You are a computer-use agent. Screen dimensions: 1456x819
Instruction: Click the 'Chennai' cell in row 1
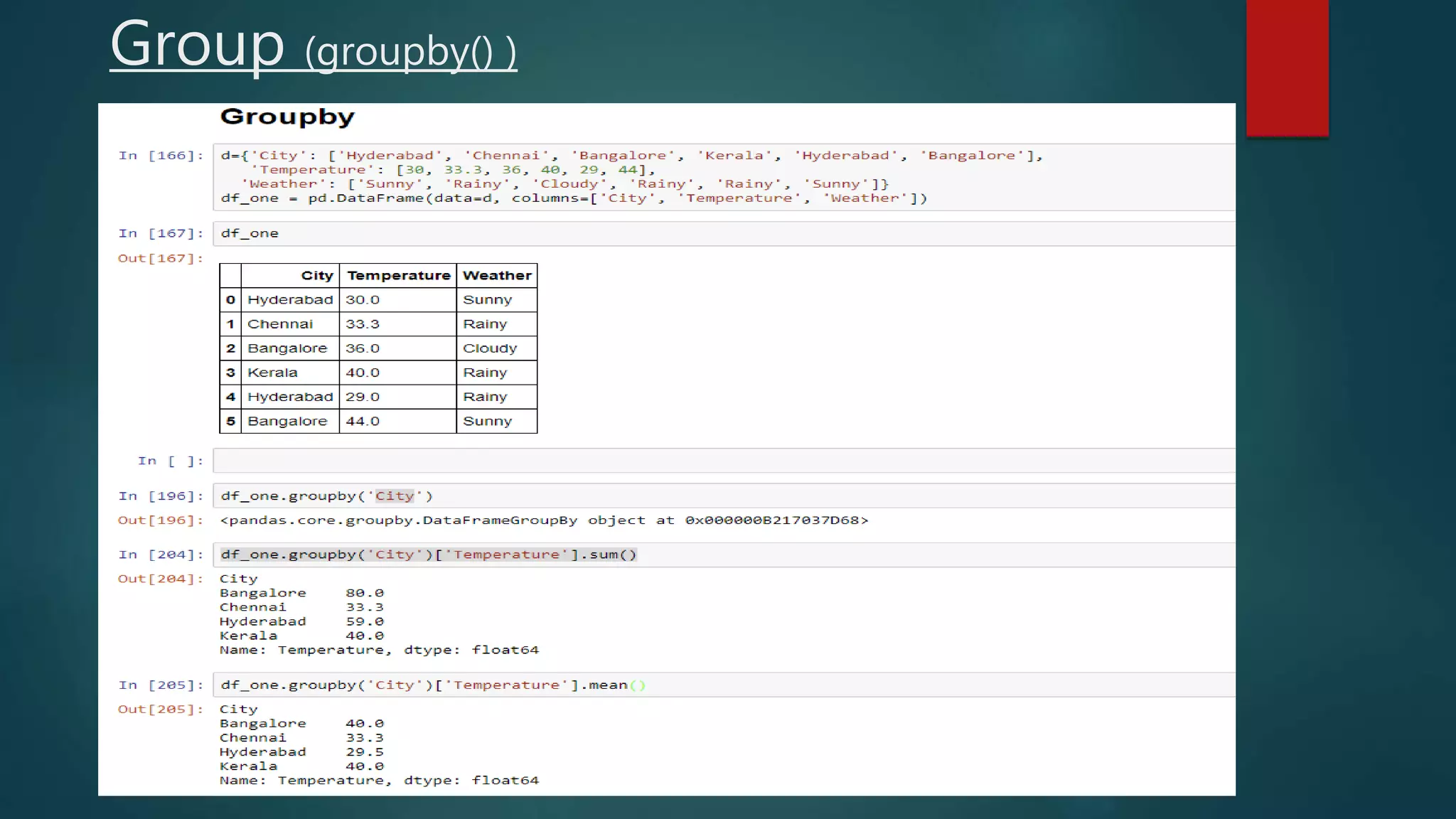[290, 324]
